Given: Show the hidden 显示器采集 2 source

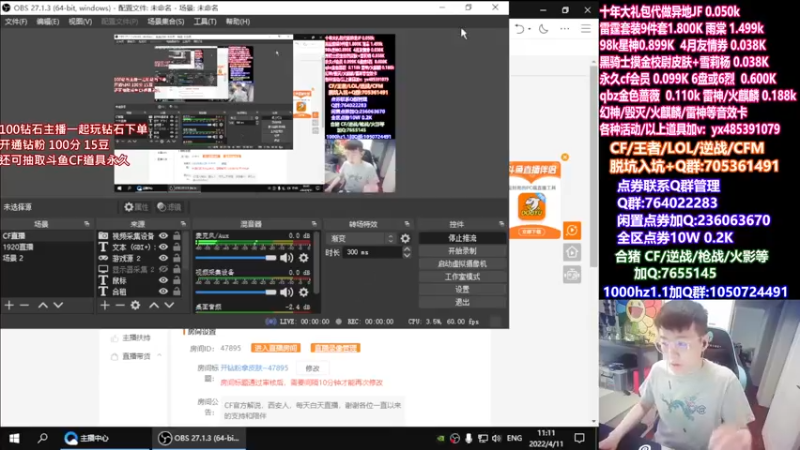Looking at the screenshot, I should point(163,269).
